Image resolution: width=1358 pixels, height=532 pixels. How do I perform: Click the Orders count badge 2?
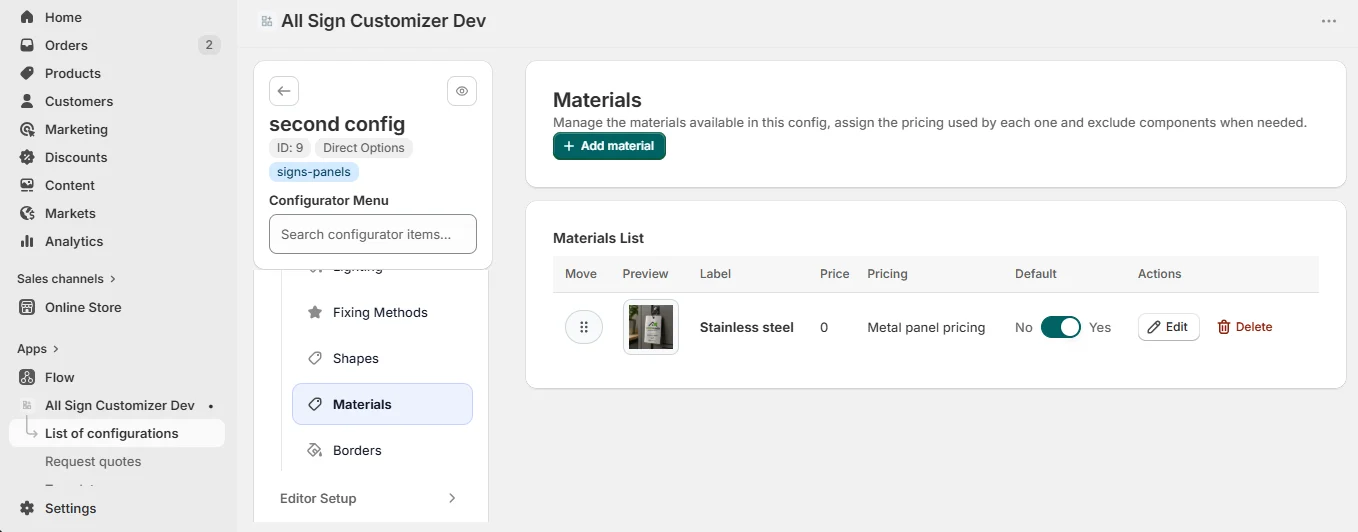pos(209,45)
